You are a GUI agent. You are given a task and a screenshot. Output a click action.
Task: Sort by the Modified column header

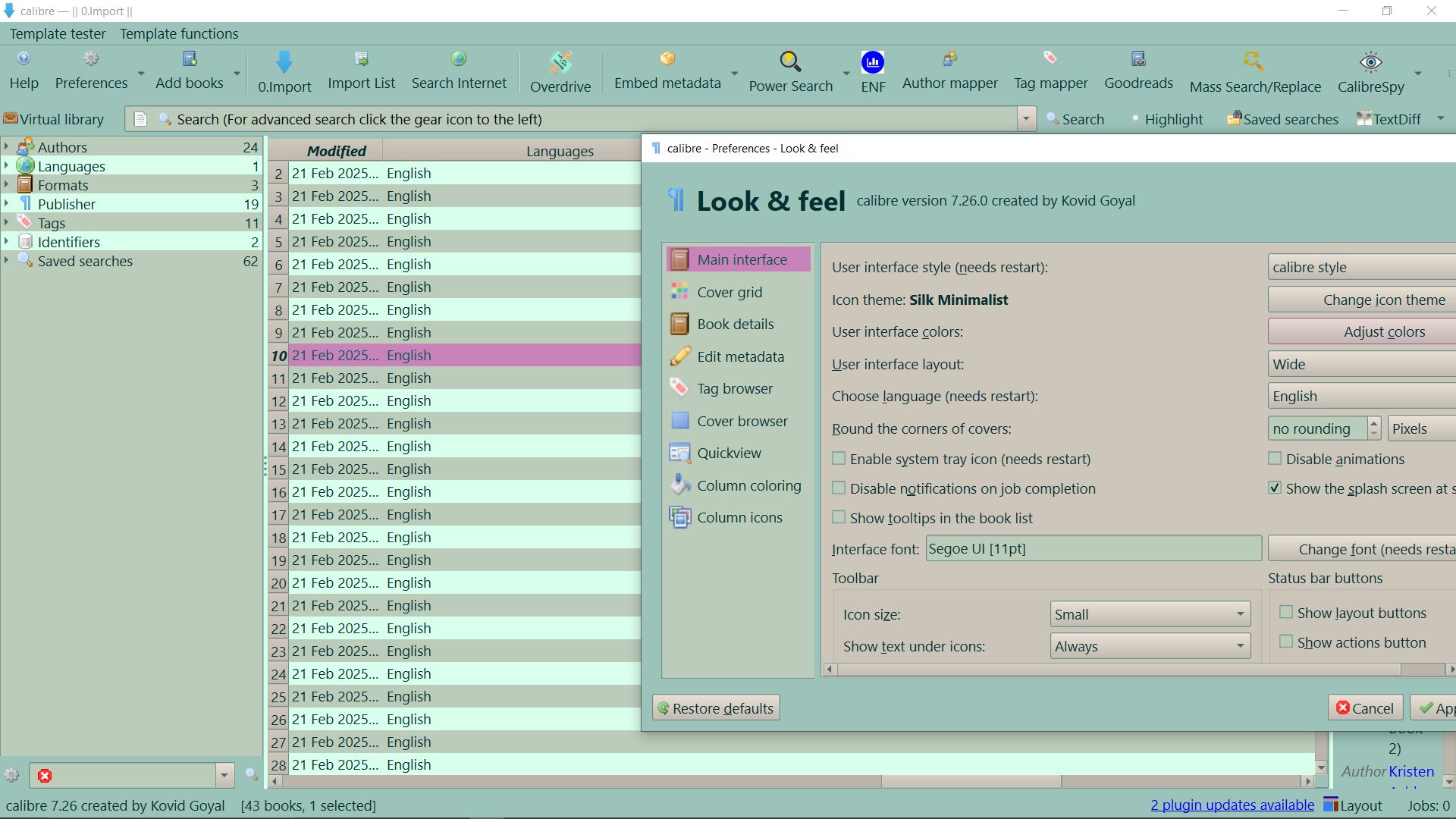pos(336,151)
